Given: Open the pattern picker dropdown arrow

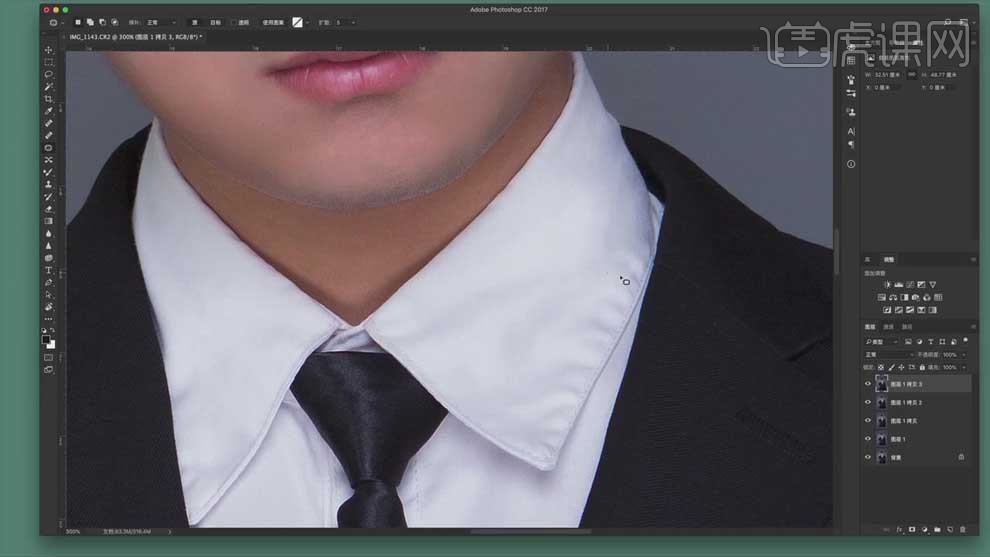Looking at the screenshot, I should 307,23.
